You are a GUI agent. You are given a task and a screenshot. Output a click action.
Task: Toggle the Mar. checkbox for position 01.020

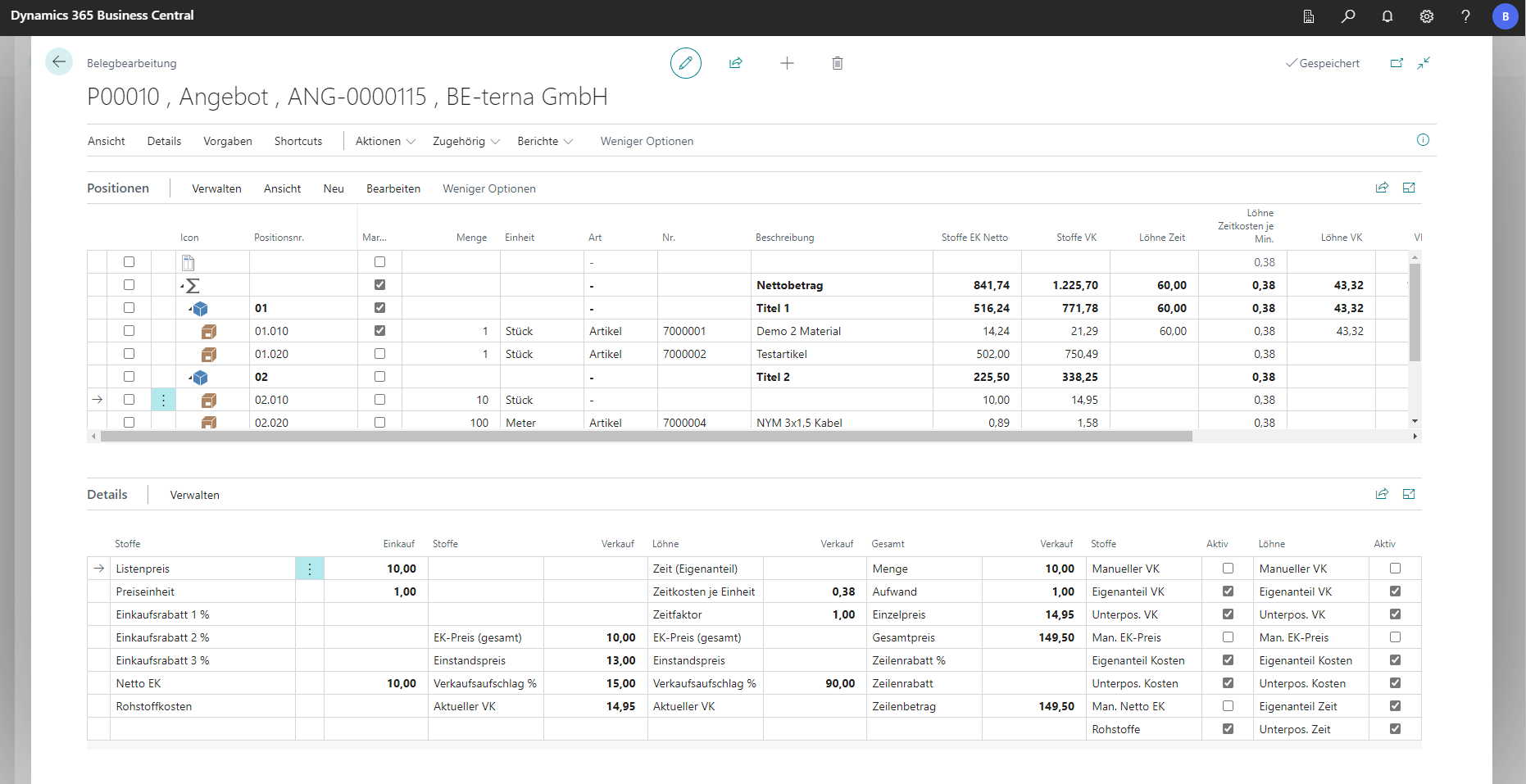click(379, 354)
